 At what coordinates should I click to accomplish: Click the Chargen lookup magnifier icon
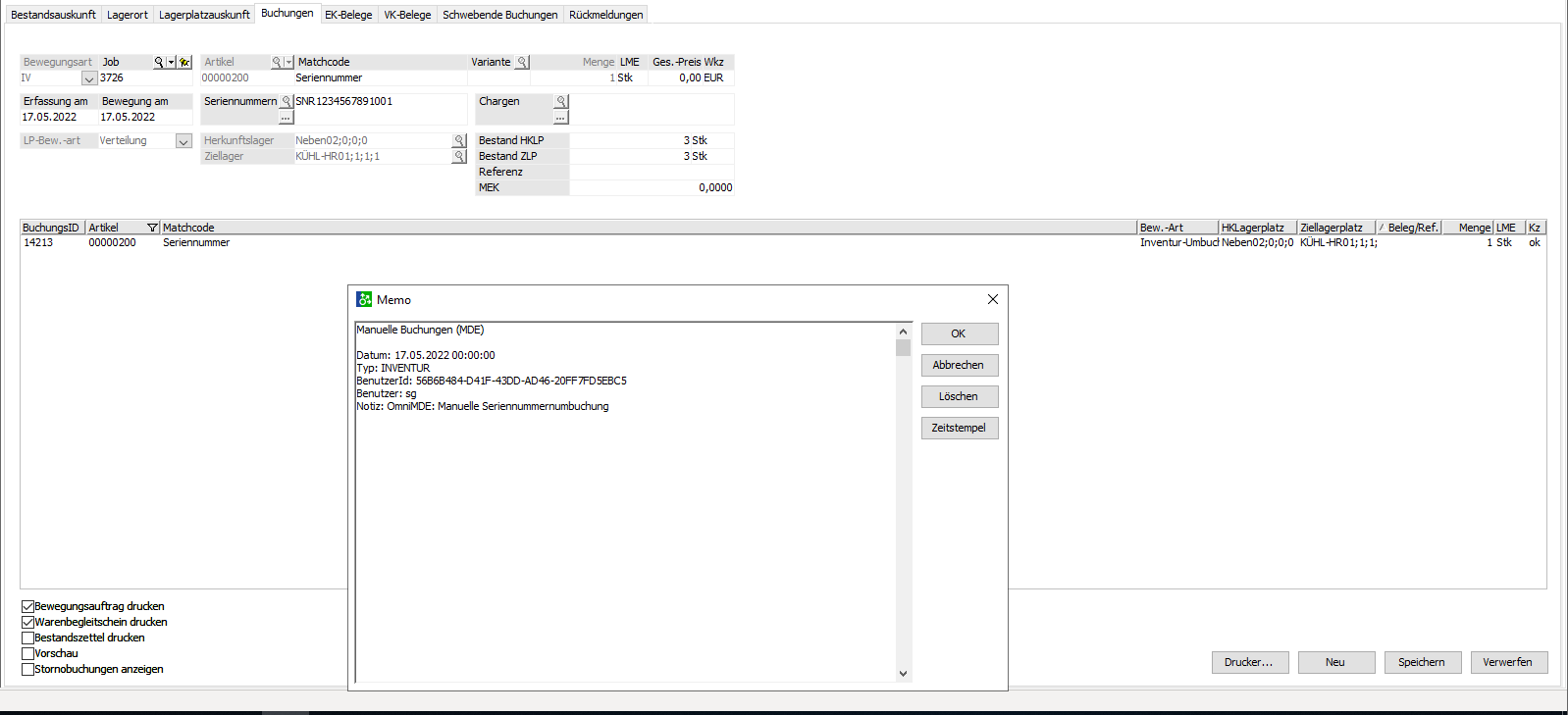561,101
